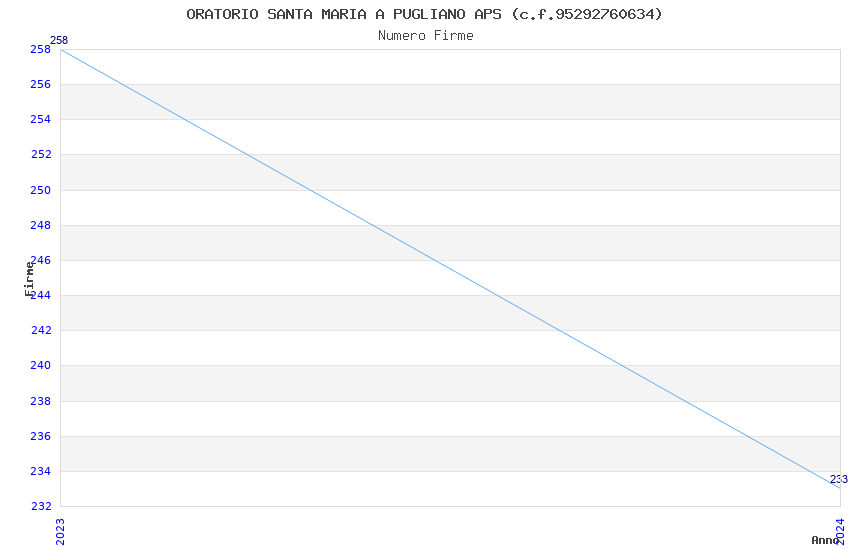This screenshot has width=850, height=550.
Task: Click the 250 y-axis tick label
Action: pyautogui.click(x=41, y=190)
